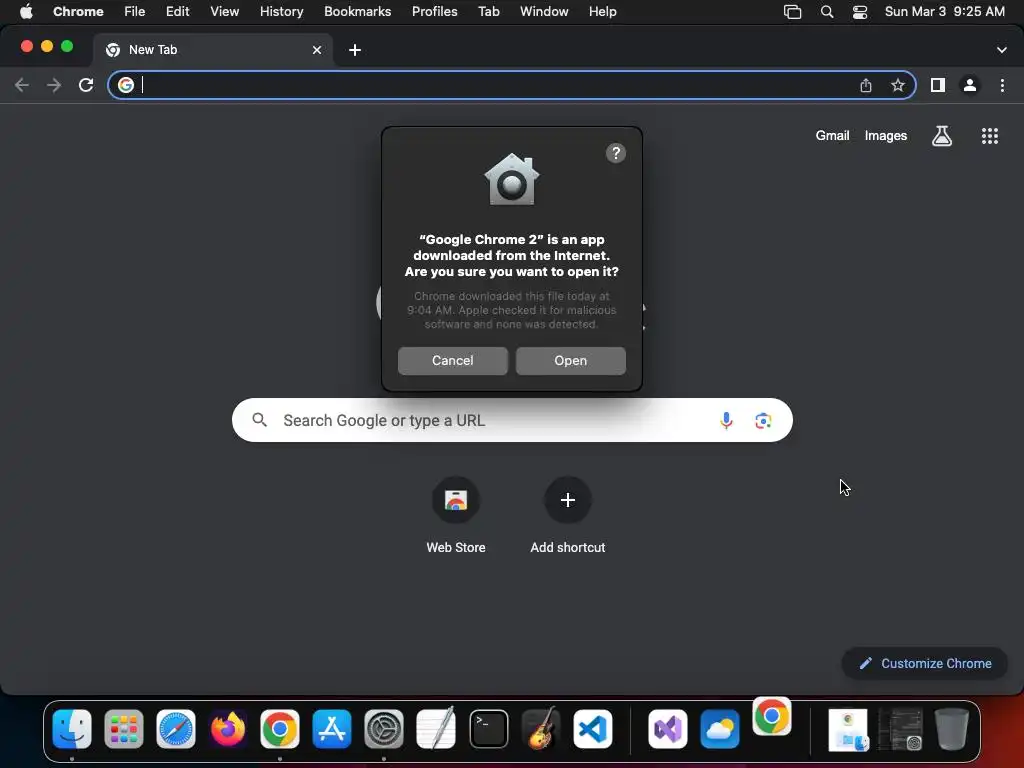The image size is (1024, 768).
Task: Click the date and time clock
Action: [x=944, y=12]
